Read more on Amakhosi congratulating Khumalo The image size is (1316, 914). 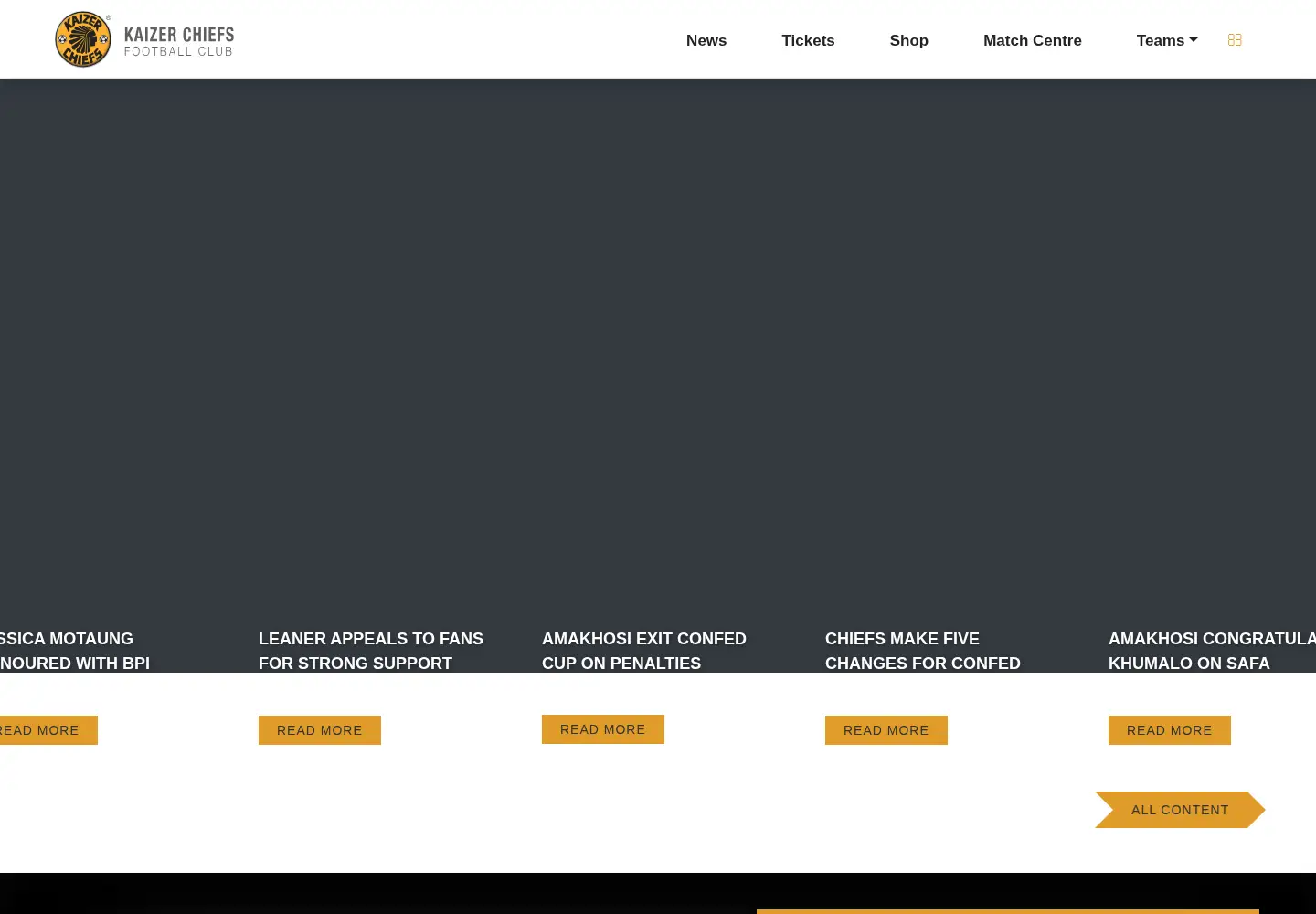coord(1170,730)
